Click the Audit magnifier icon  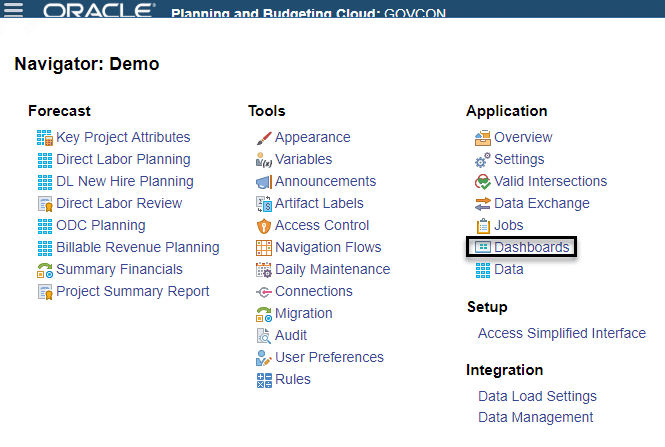pyautogui.click(x=264, y=336)
